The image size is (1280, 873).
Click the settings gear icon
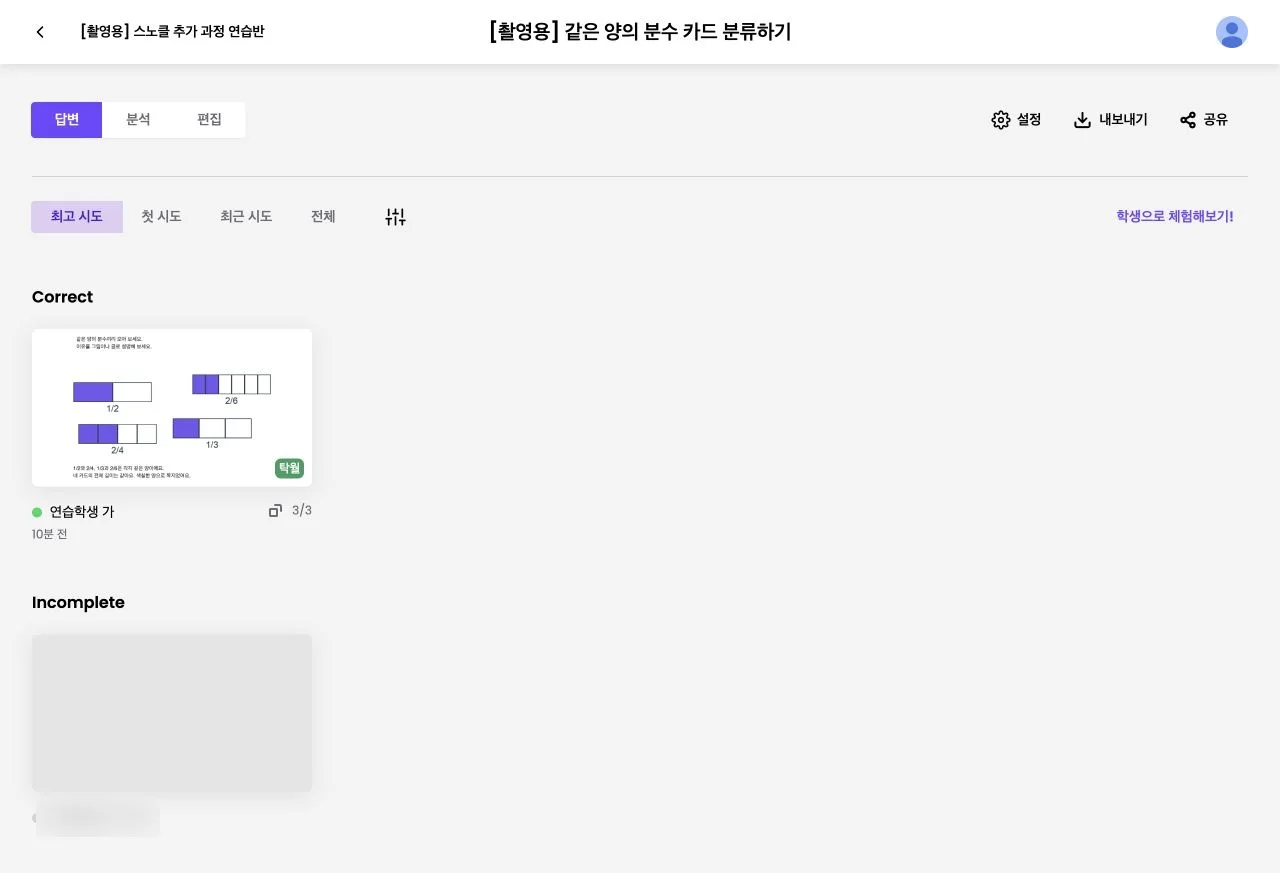(x=1001, y=120)
